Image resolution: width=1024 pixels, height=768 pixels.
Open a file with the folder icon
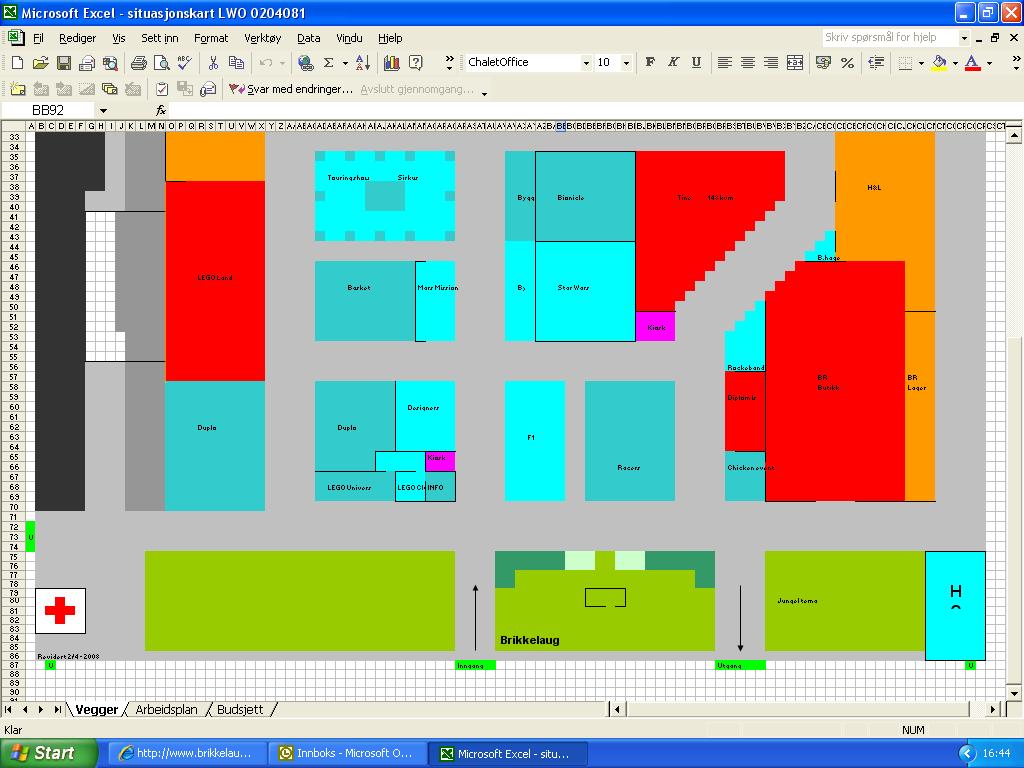[40, 63]
